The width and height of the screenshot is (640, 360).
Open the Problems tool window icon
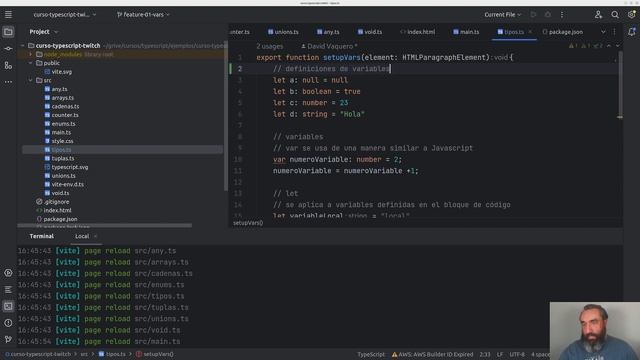[8, 322]
